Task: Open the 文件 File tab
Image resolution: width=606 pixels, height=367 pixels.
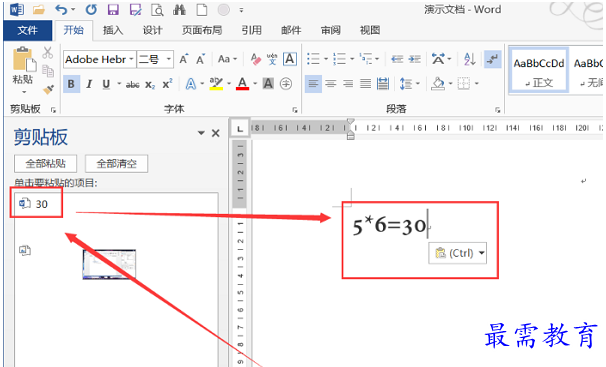Action: [x=27, y=30]
